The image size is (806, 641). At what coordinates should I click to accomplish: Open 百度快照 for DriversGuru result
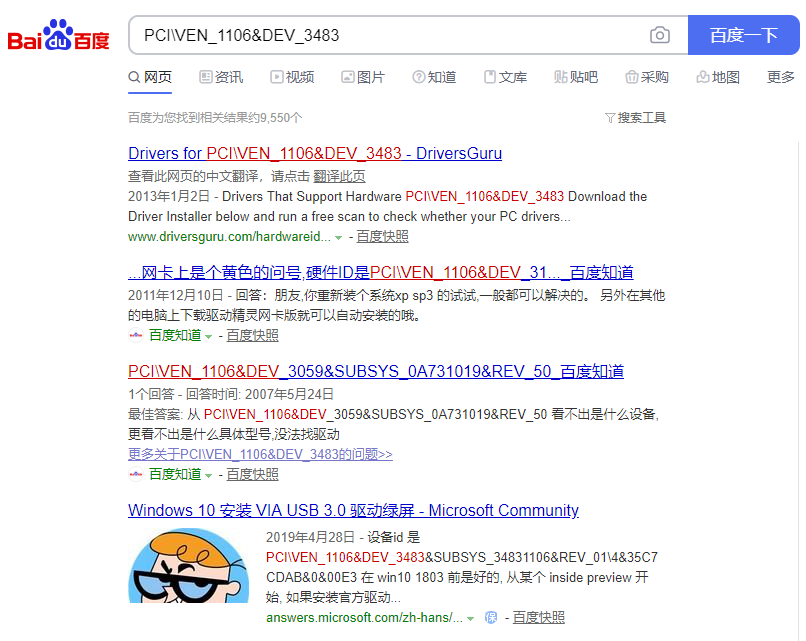click(382, 236)
